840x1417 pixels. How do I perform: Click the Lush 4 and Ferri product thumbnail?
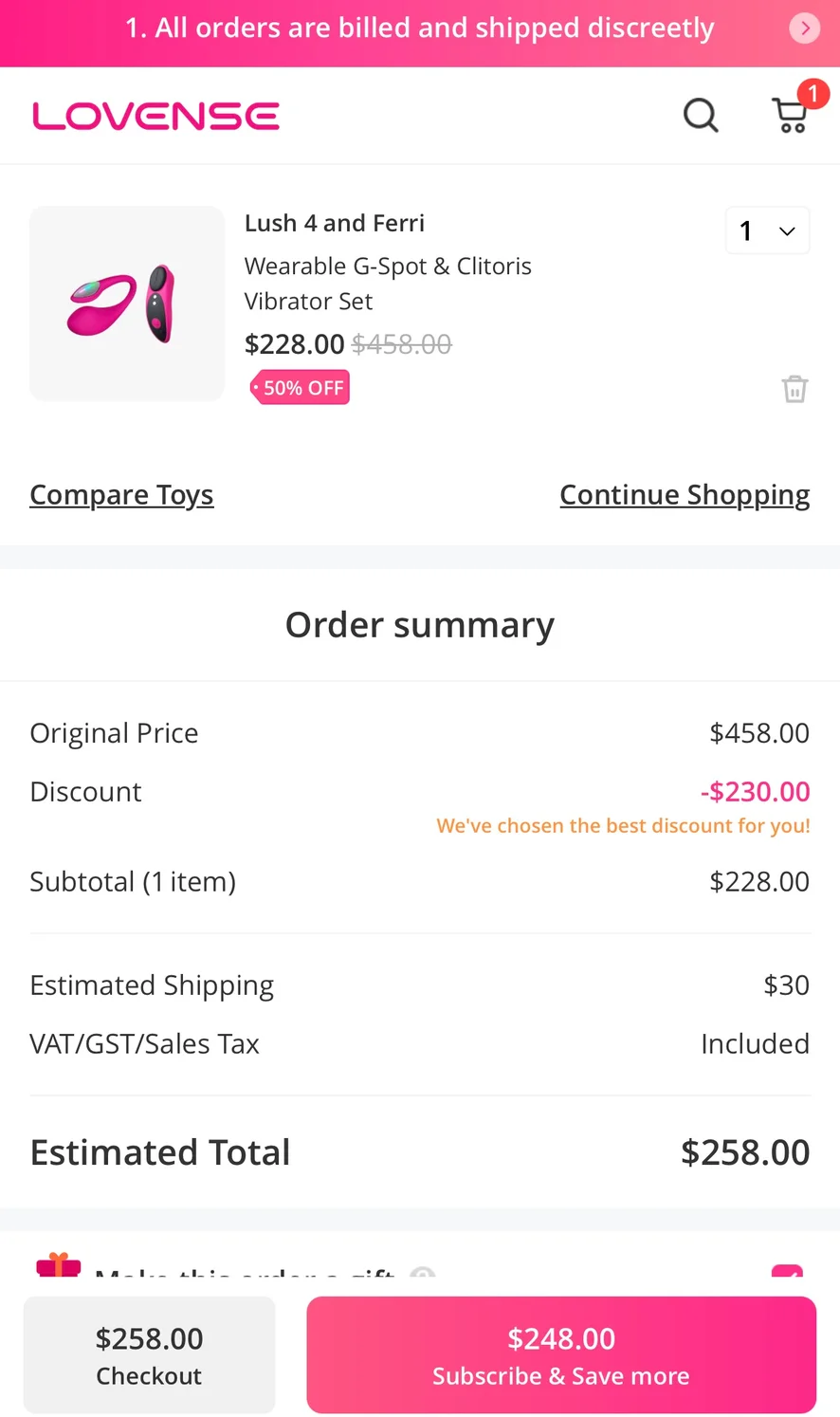tap(127, 304)
